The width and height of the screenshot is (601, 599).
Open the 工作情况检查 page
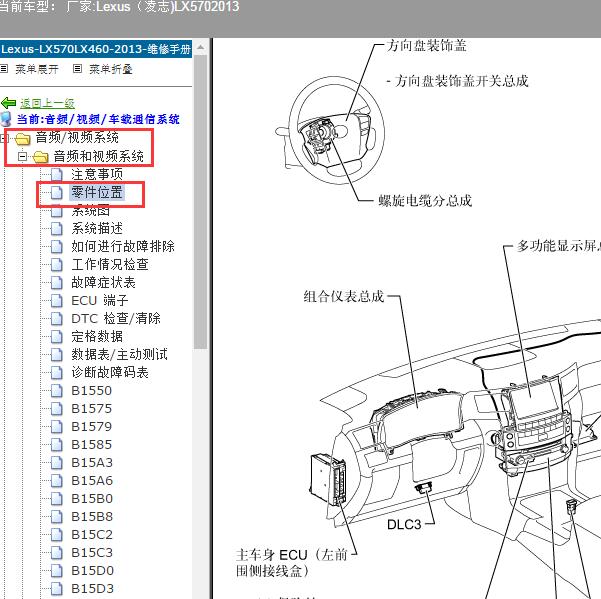click(x=110, y=264)
